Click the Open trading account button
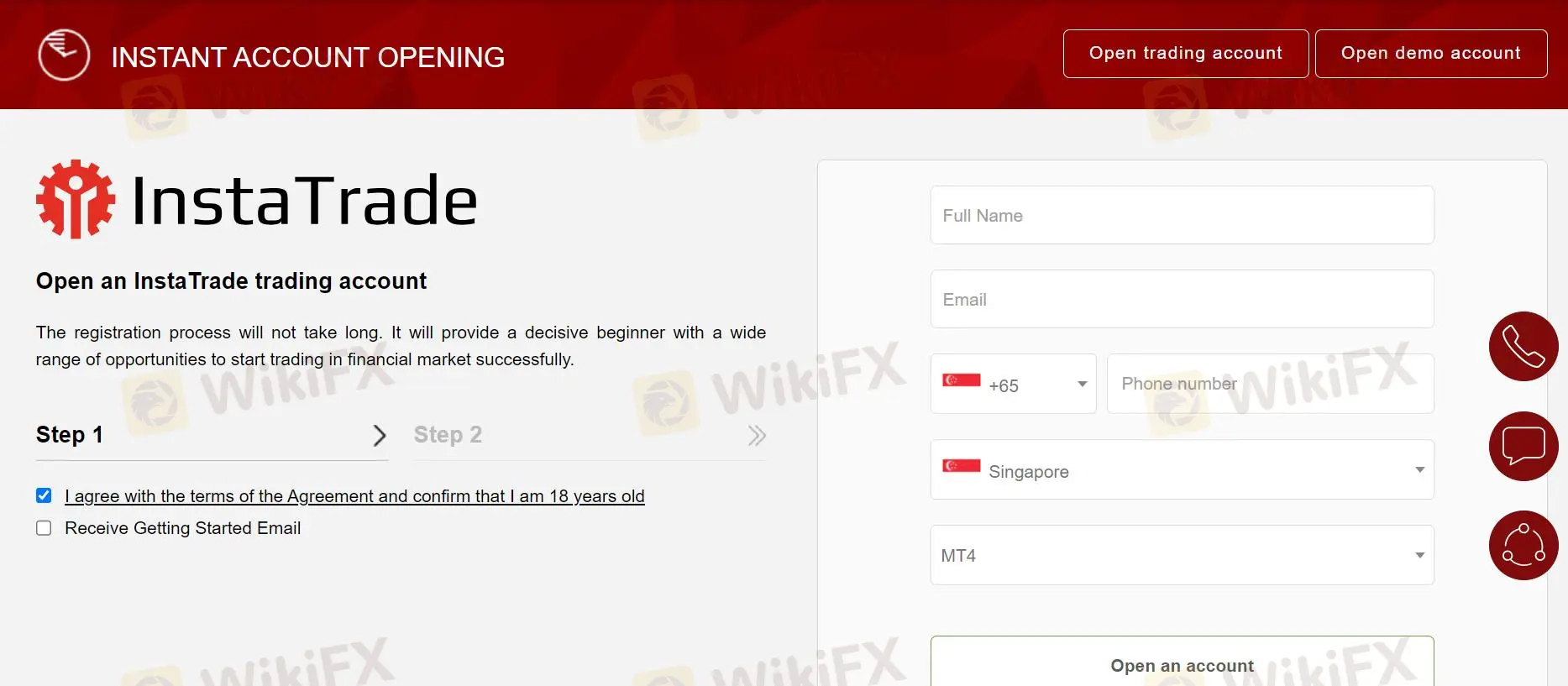 pyautogui.click(x=1186, y=54)
